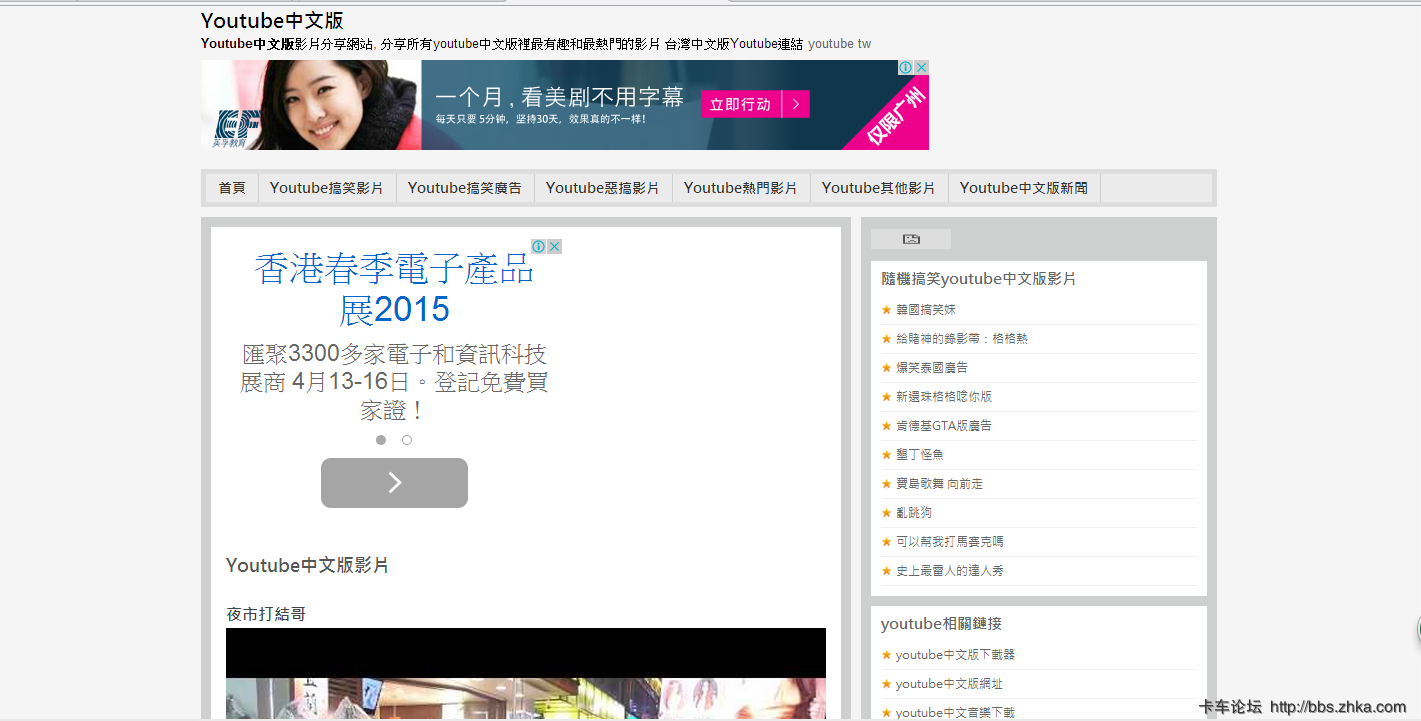Click the pink 立即行动 button in the banner
The height and width of the screenshot is (721, 1421).
coord(755,104)
